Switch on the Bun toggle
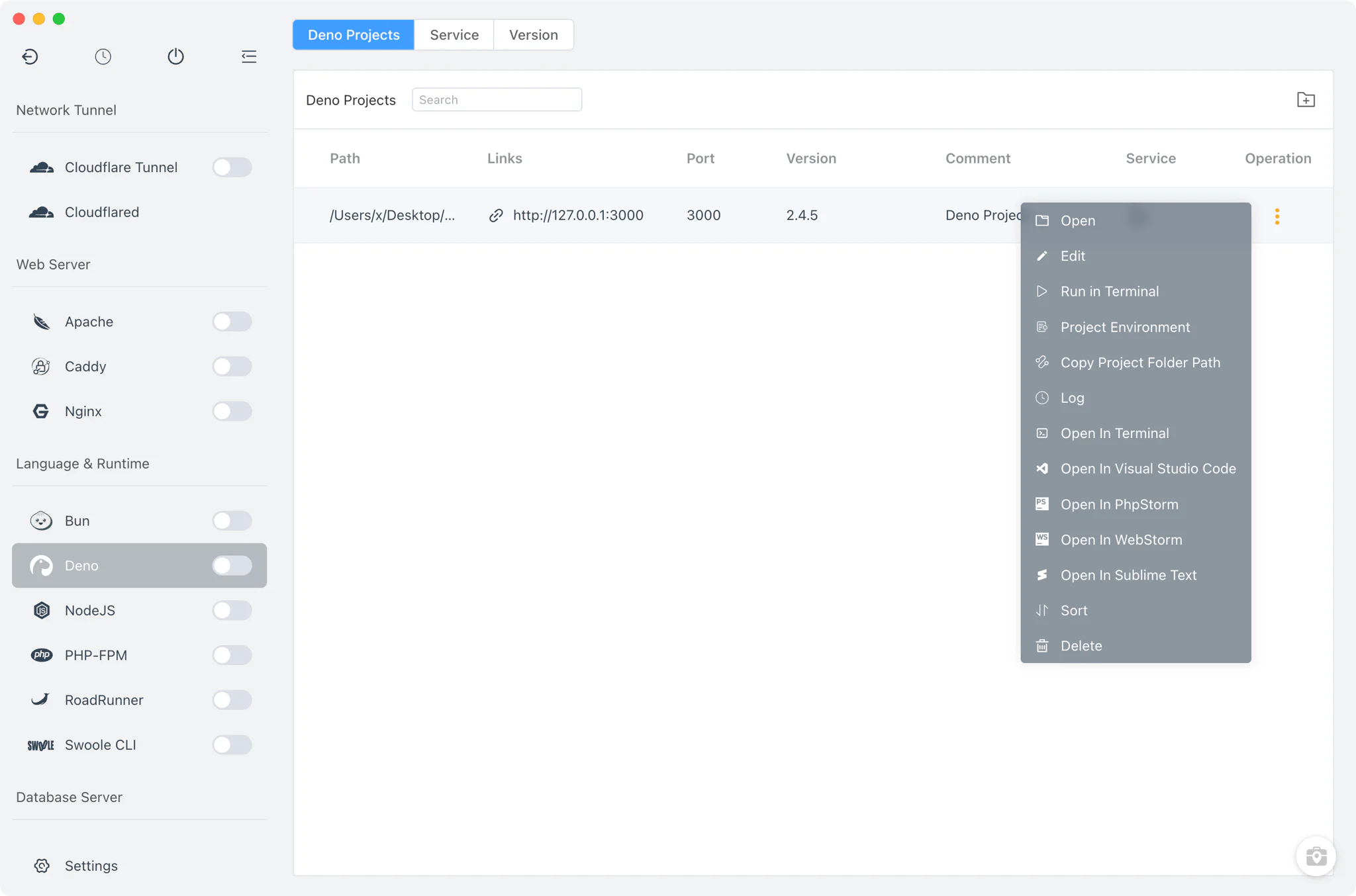Image resolution: width=1356 pixels, height=896 pixels. pos(232,521)
